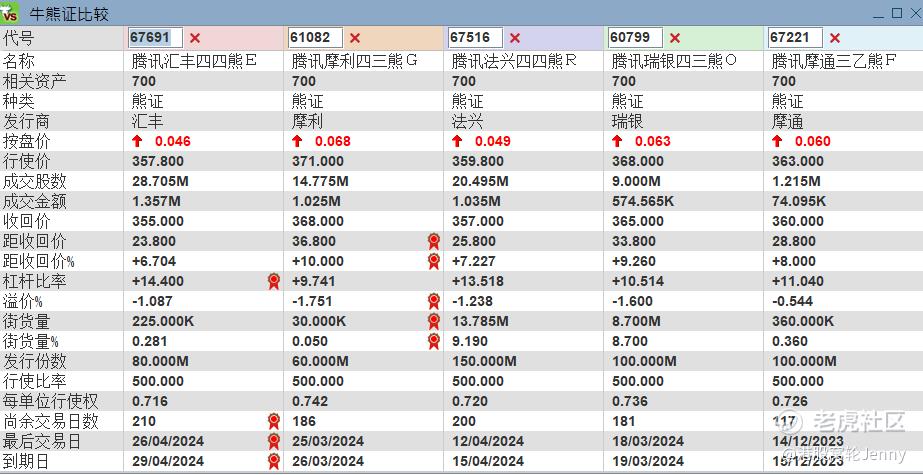Click premium value -0.544

pos(792,301)
